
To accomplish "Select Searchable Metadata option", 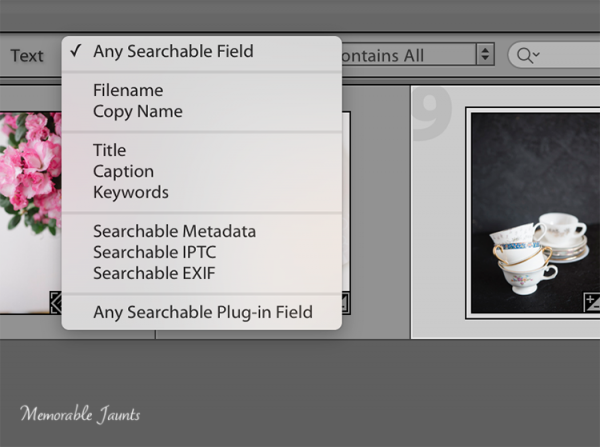I will coord(175,231).
